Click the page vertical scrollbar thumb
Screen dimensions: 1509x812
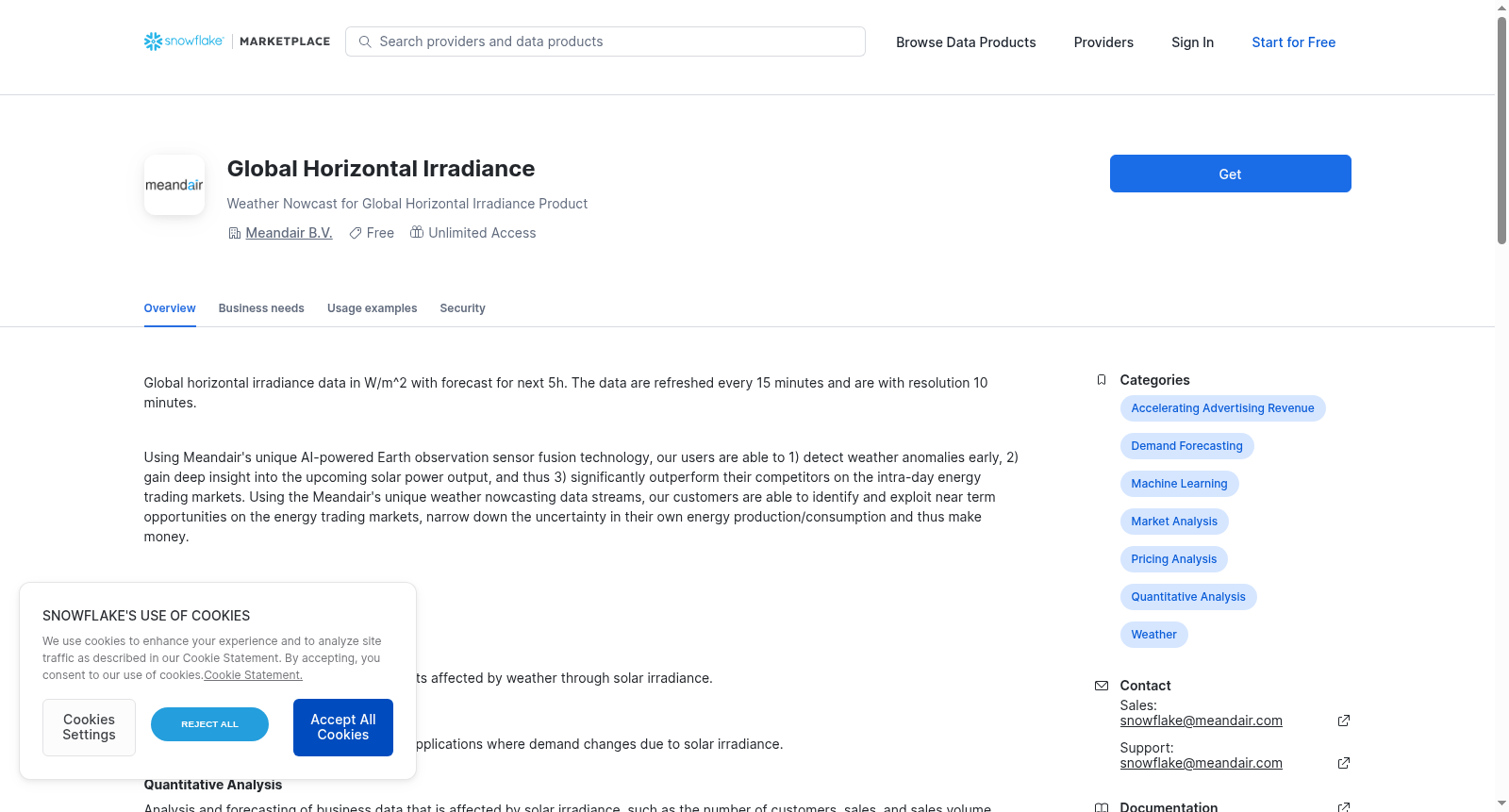tap(1501, 130)
